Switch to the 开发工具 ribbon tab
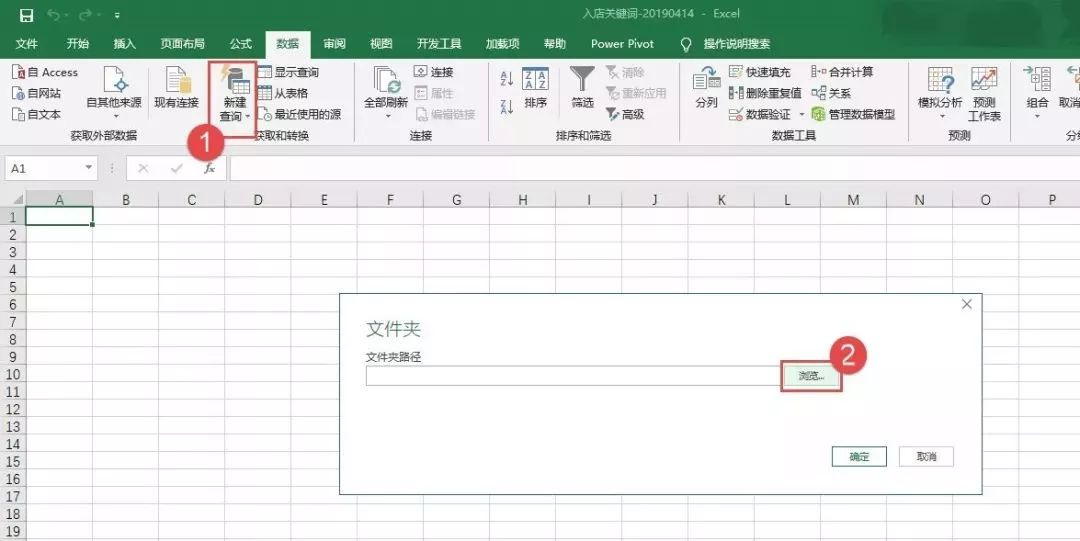Image resolution: width=1080 pixels, height=541 pixels. click(439, 43)
